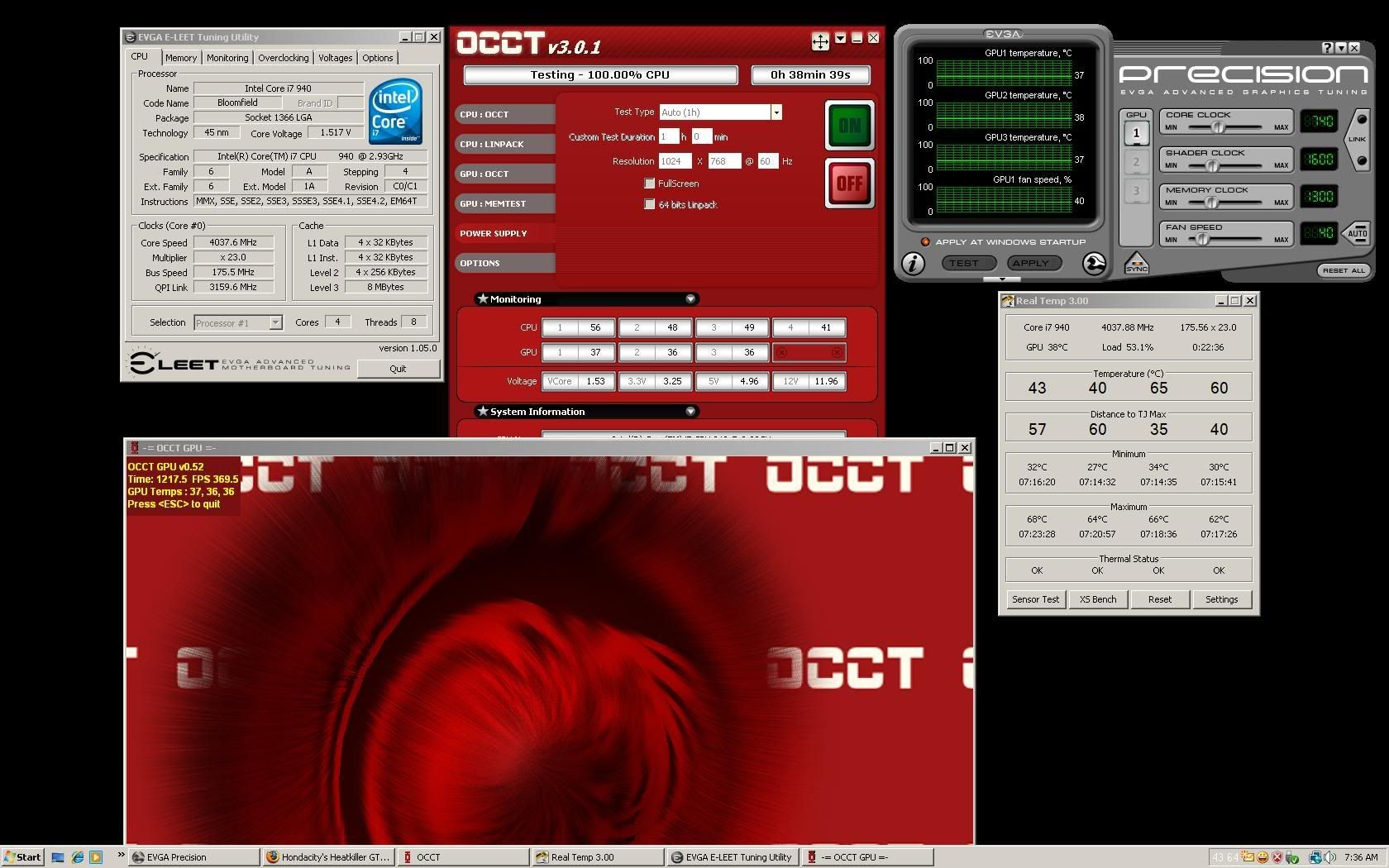Screen dimensions: 1389x868
Task: Click XS Bench in Real Temp
Action: point(1098,599)
